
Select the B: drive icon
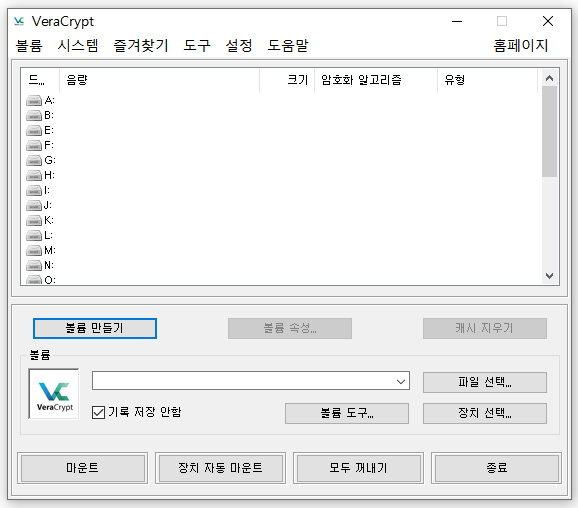34,115
